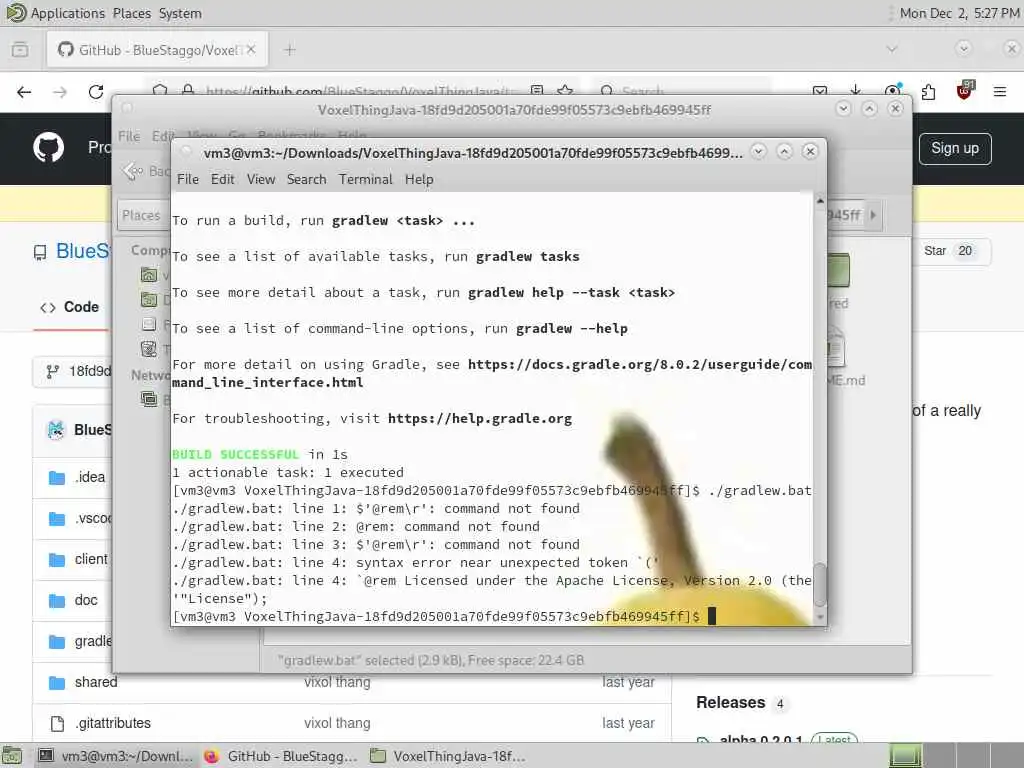This screenshot has height=768, width=1024.
Task: Click the uBlock Origin shield icon
Action: pyautogui.click(x=964, y=91)
